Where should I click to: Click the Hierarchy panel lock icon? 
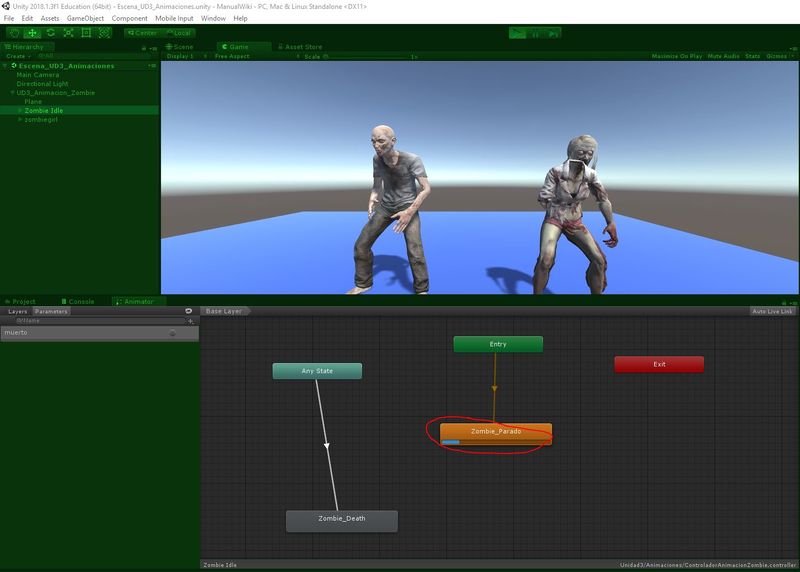click(x=144, y=48)
